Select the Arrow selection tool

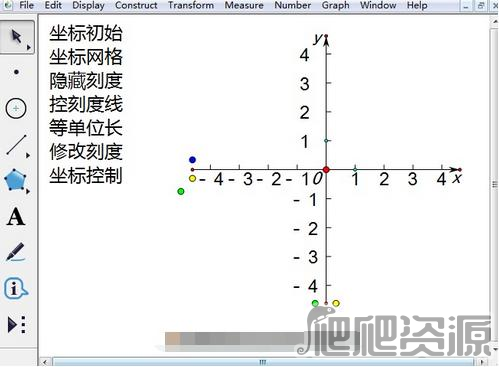(x=16, y=36)
